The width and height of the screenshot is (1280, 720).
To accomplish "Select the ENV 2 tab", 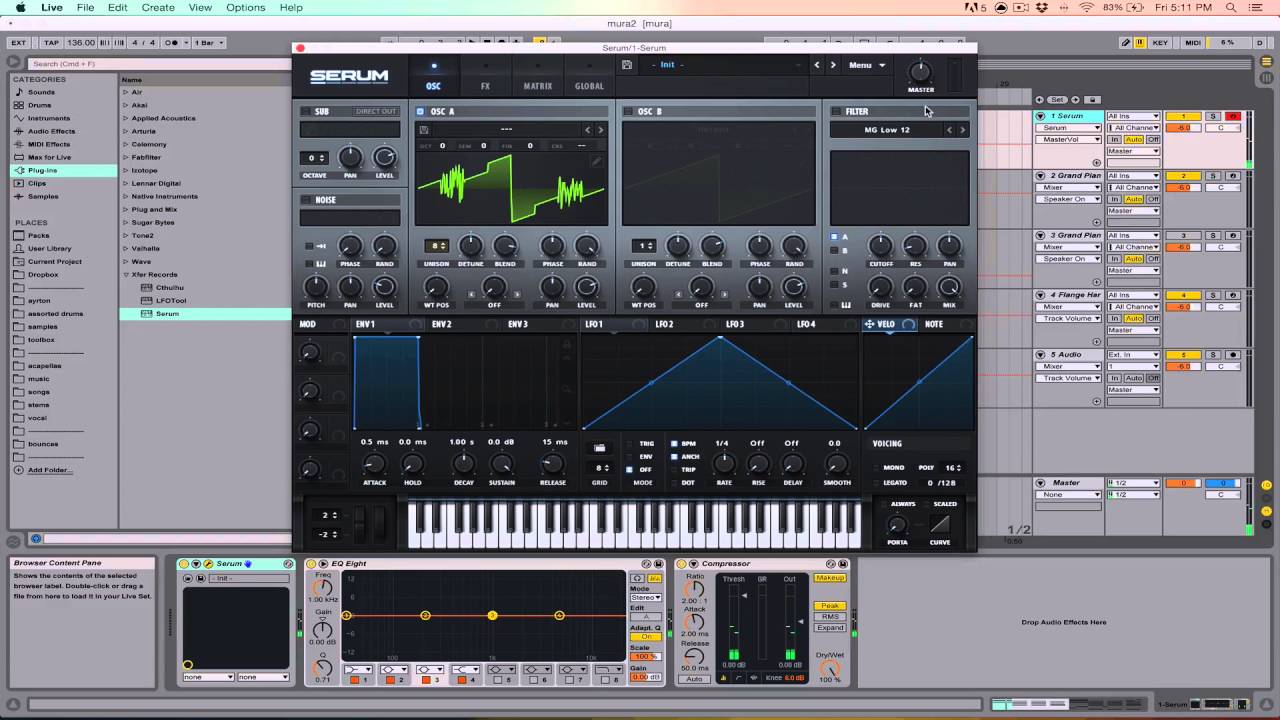I will [x=441, y=324].
